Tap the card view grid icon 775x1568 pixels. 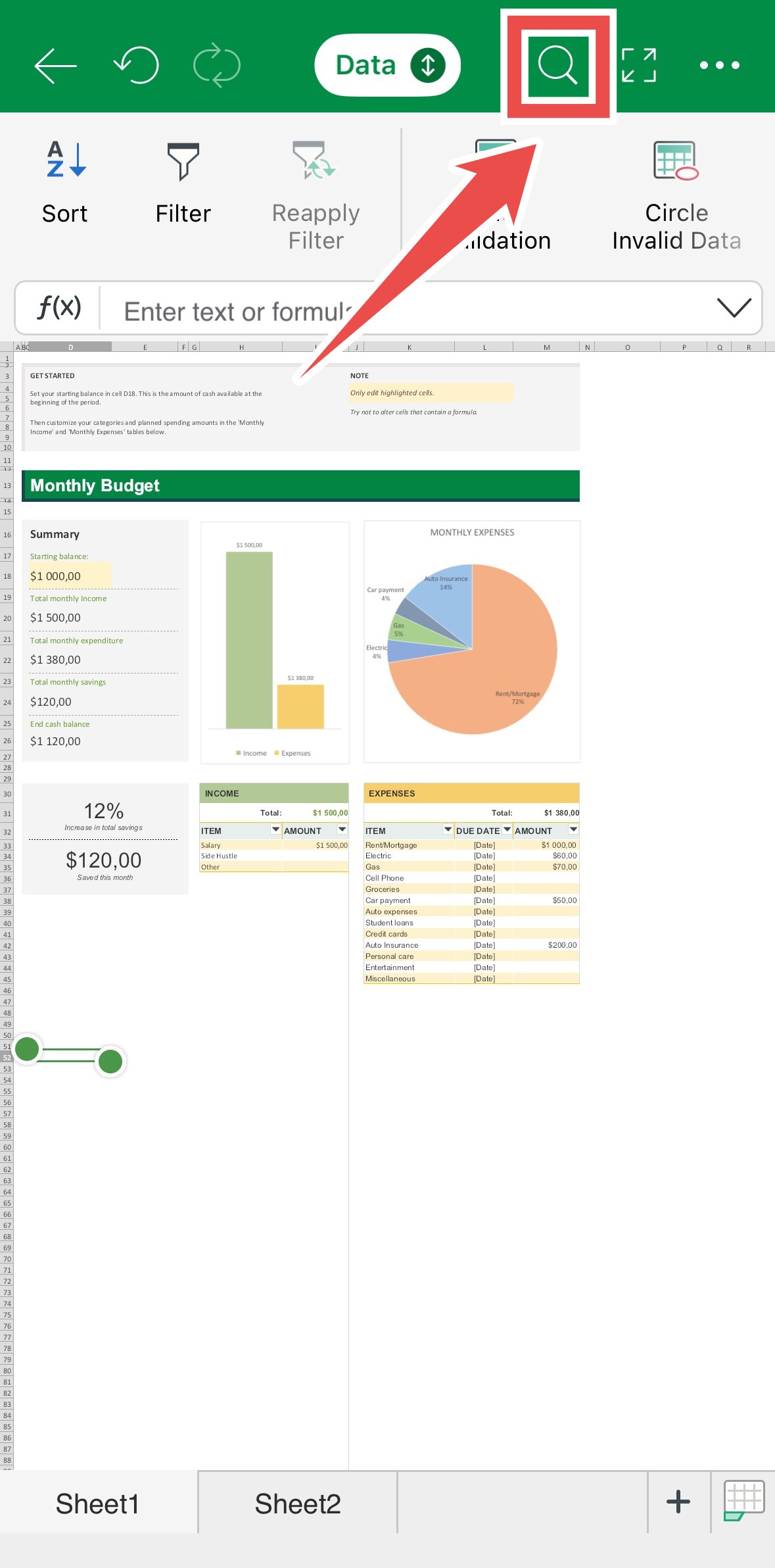coord(743,1501)
